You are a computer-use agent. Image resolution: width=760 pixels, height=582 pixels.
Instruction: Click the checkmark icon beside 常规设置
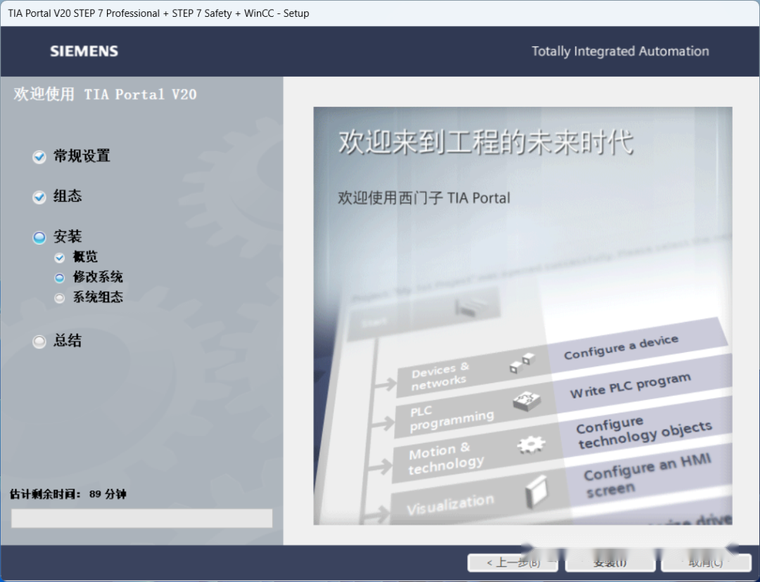point(39,157)
